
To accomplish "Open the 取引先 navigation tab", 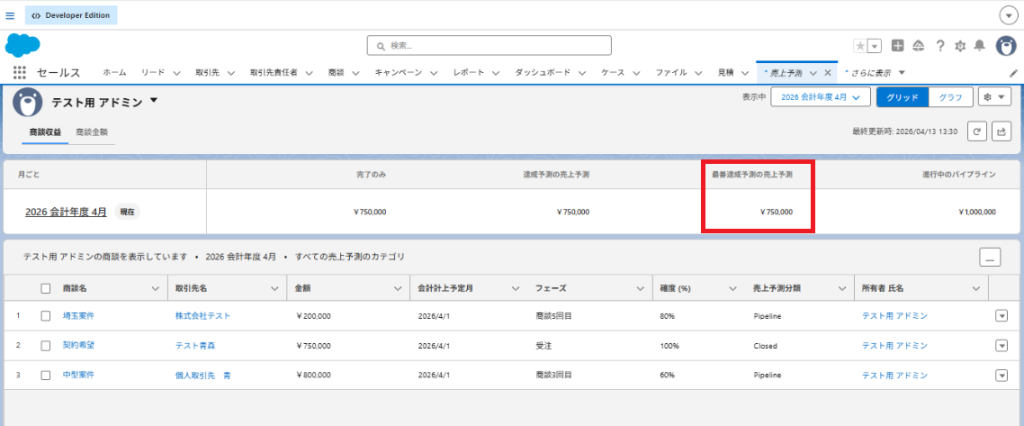I will 207,73.
